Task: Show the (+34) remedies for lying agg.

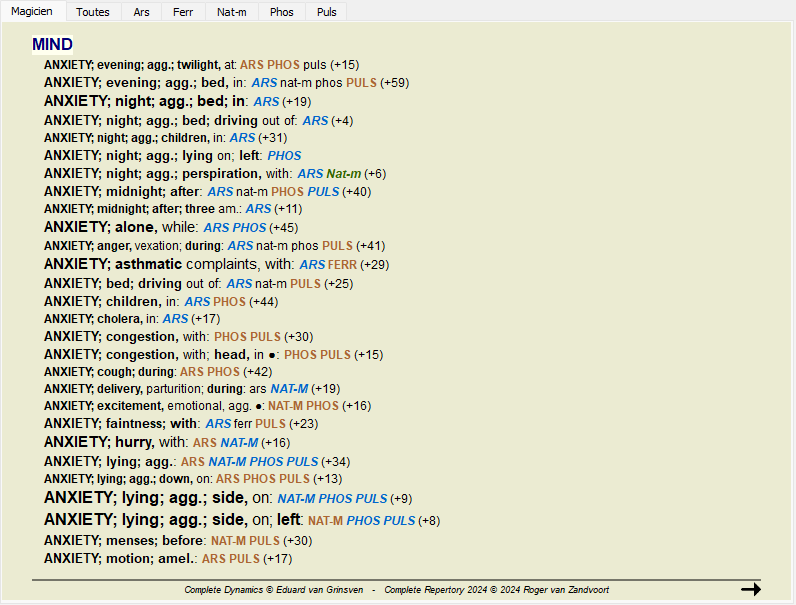Action: click(x=336, y=462)
